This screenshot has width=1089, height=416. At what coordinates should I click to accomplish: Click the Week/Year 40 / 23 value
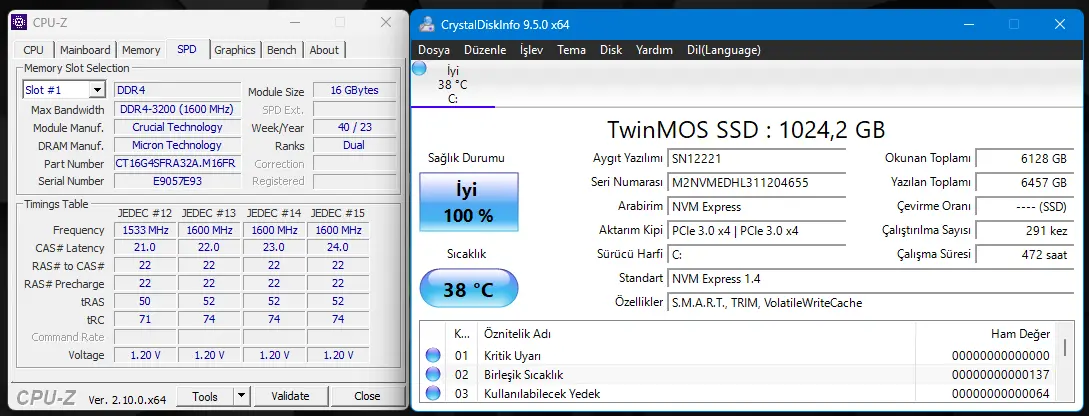pos(355,127)
